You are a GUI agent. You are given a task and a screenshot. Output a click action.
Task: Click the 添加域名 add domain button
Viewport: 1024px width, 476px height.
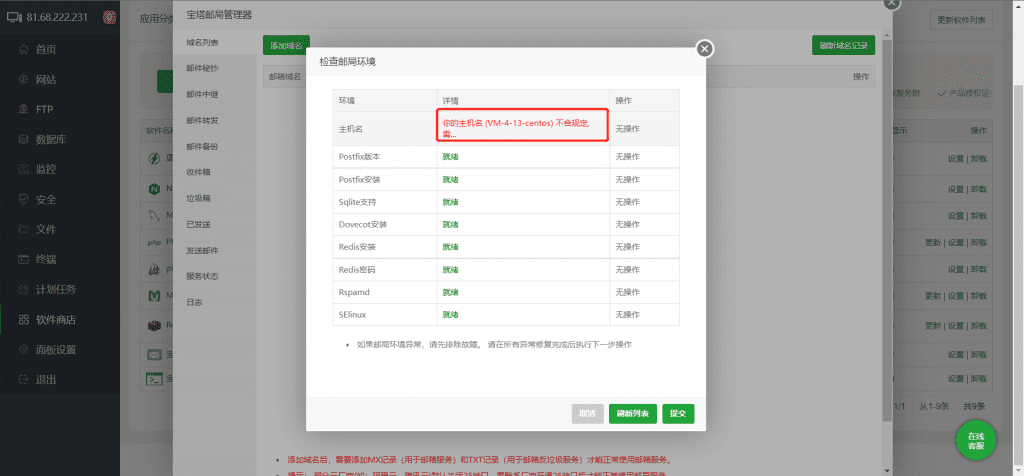coord(286,45)
